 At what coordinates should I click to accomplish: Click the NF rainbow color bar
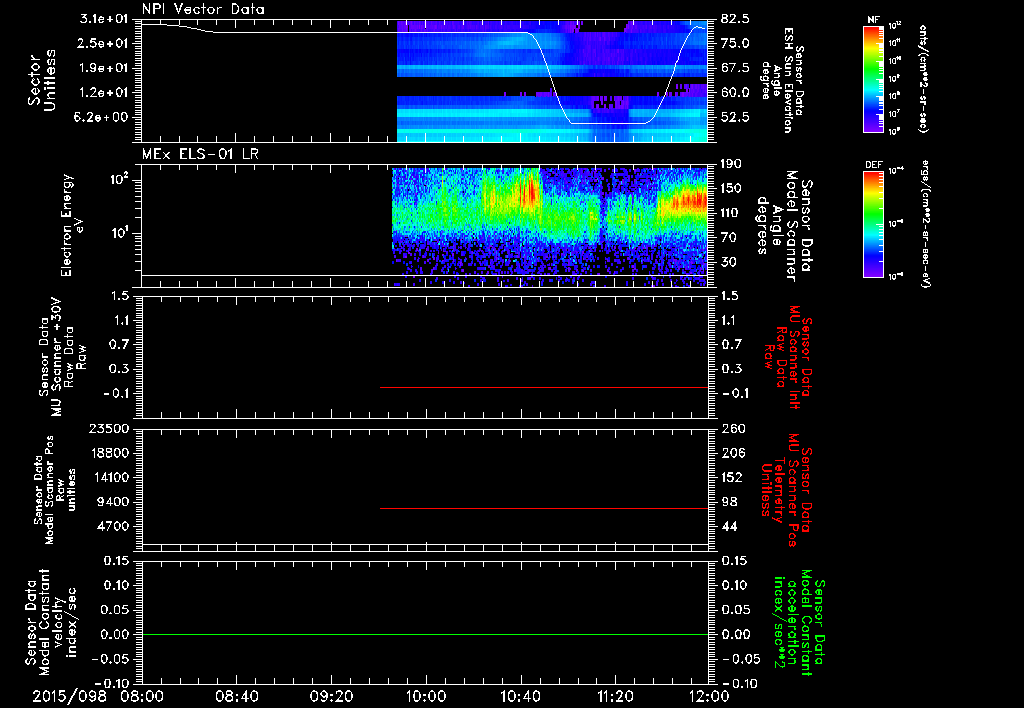coord(874,79)
